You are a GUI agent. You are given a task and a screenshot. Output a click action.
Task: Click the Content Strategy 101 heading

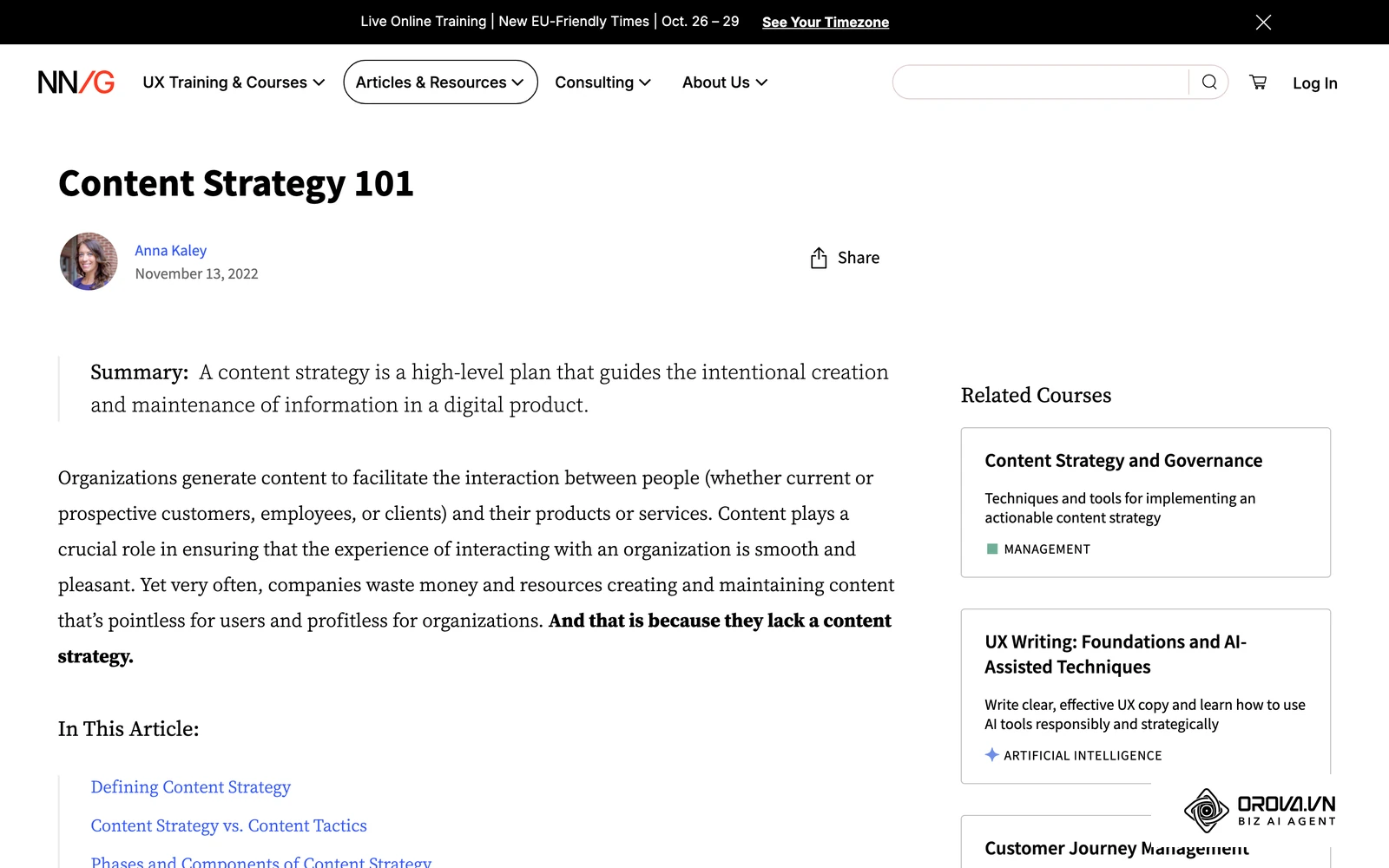click(236, 184)
